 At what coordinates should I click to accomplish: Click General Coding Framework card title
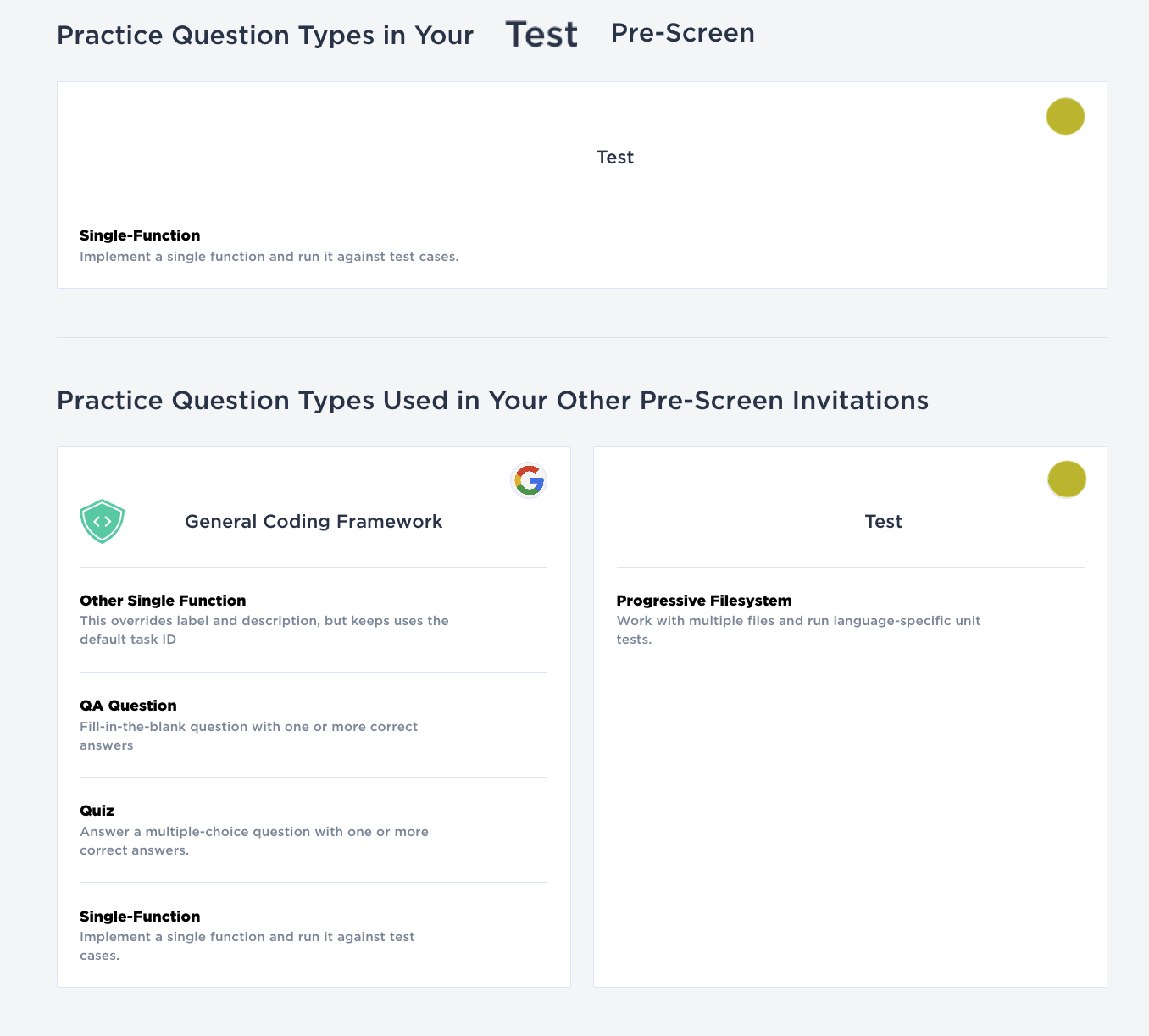click(x=314, y=522)
